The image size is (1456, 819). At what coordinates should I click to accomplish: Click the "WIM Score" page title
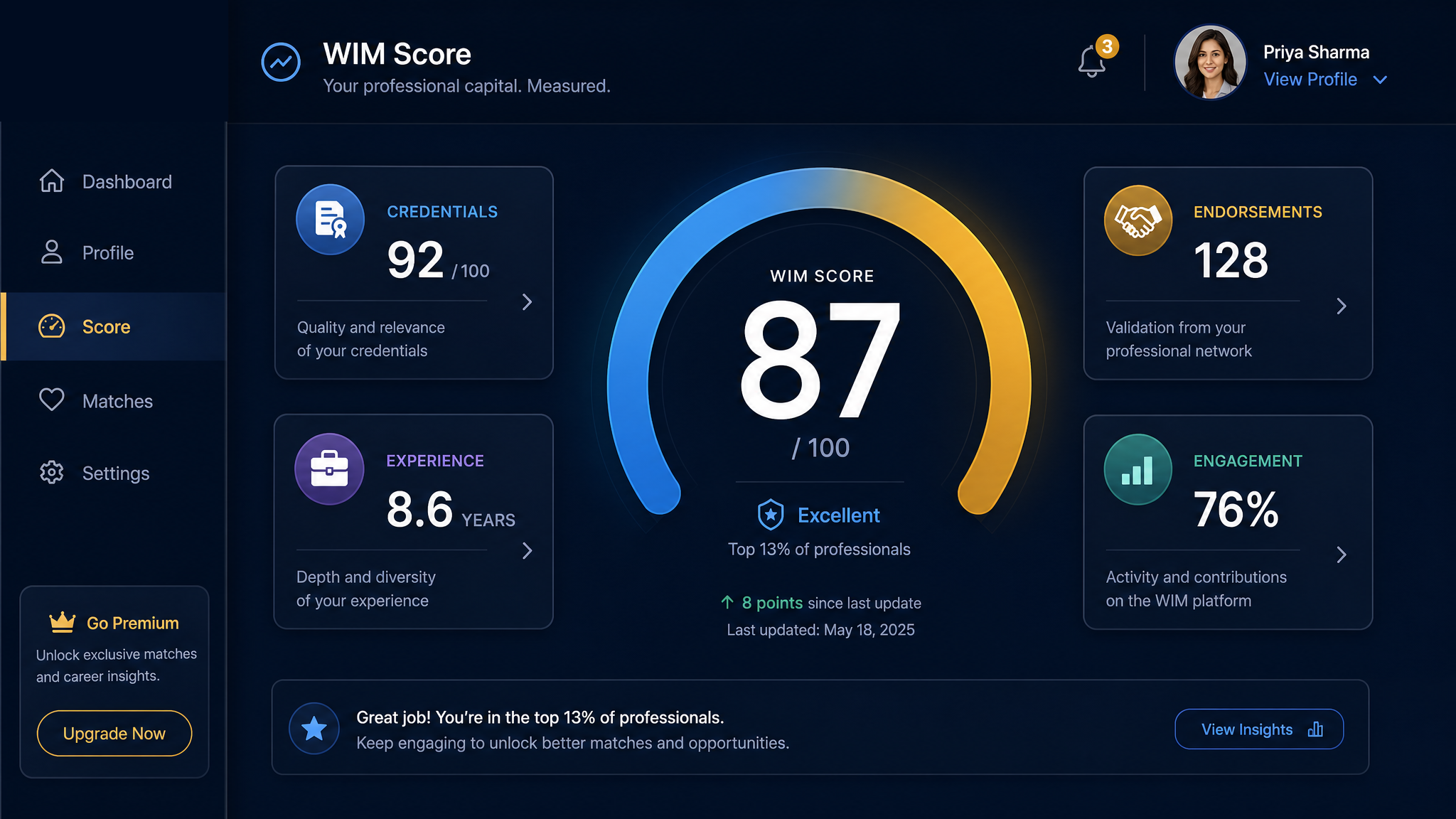tap(397, 54)
